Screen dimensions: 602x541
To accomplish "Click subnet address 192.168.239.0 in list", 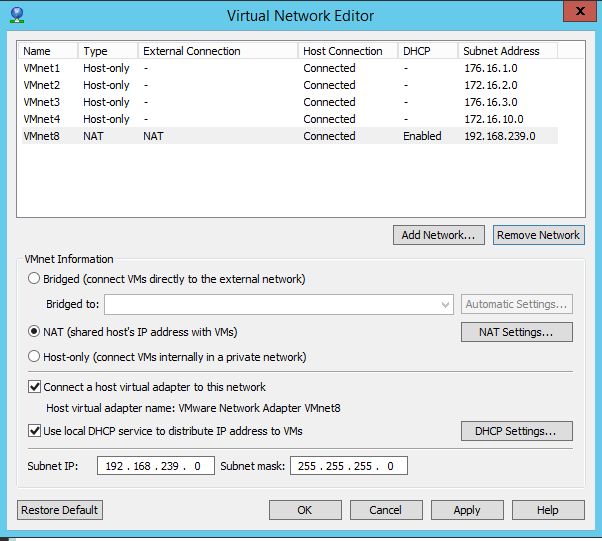I will pos(500,136).
